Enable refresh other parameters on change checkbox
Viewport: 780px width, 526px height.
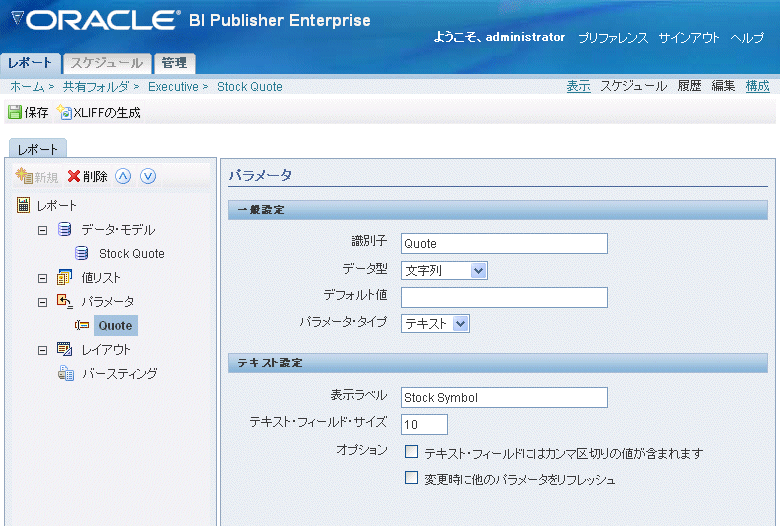coord(411,478)
